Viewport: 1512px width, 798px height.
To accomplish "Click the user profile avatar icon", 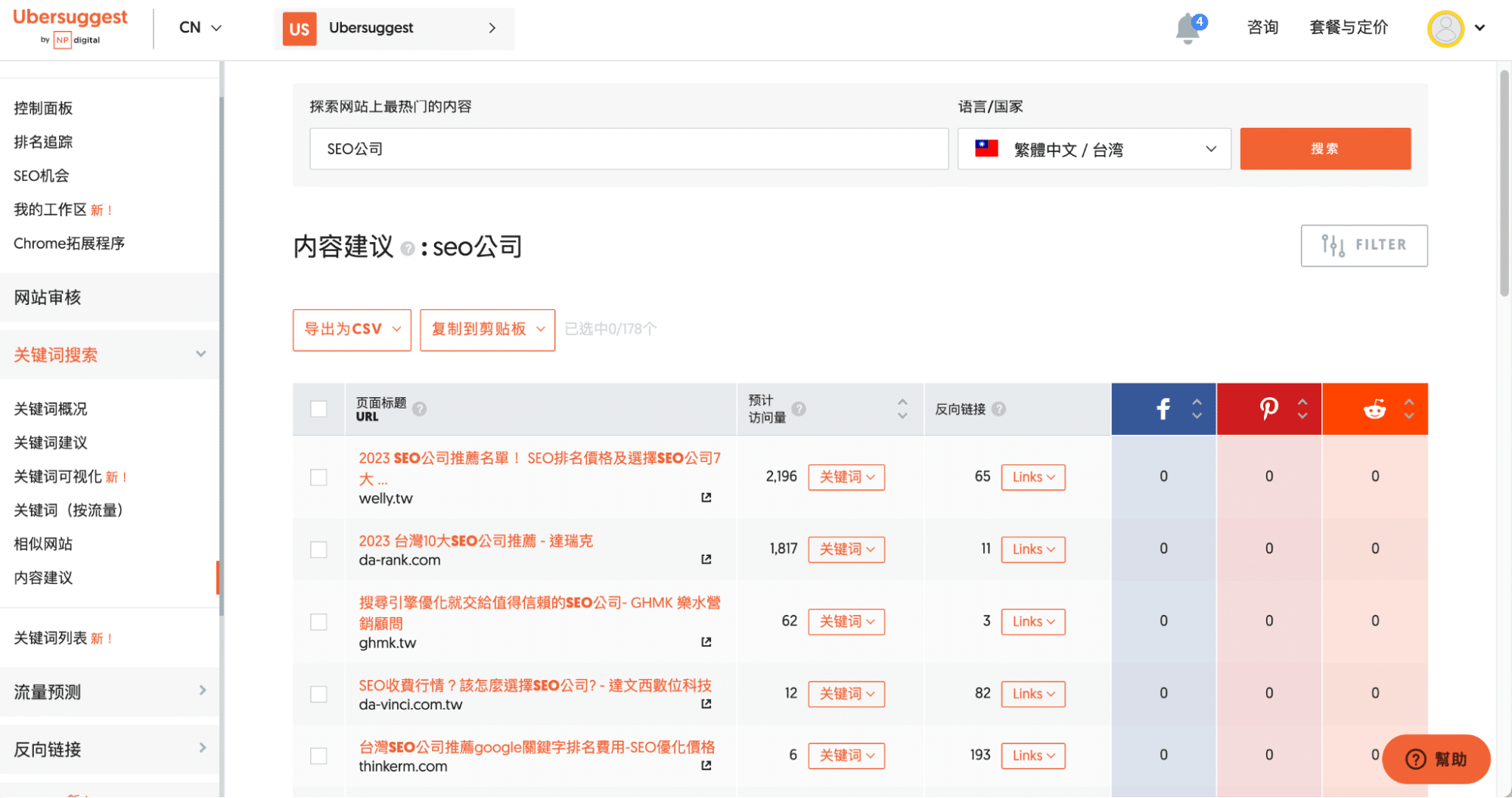I will coord(1445,29).
